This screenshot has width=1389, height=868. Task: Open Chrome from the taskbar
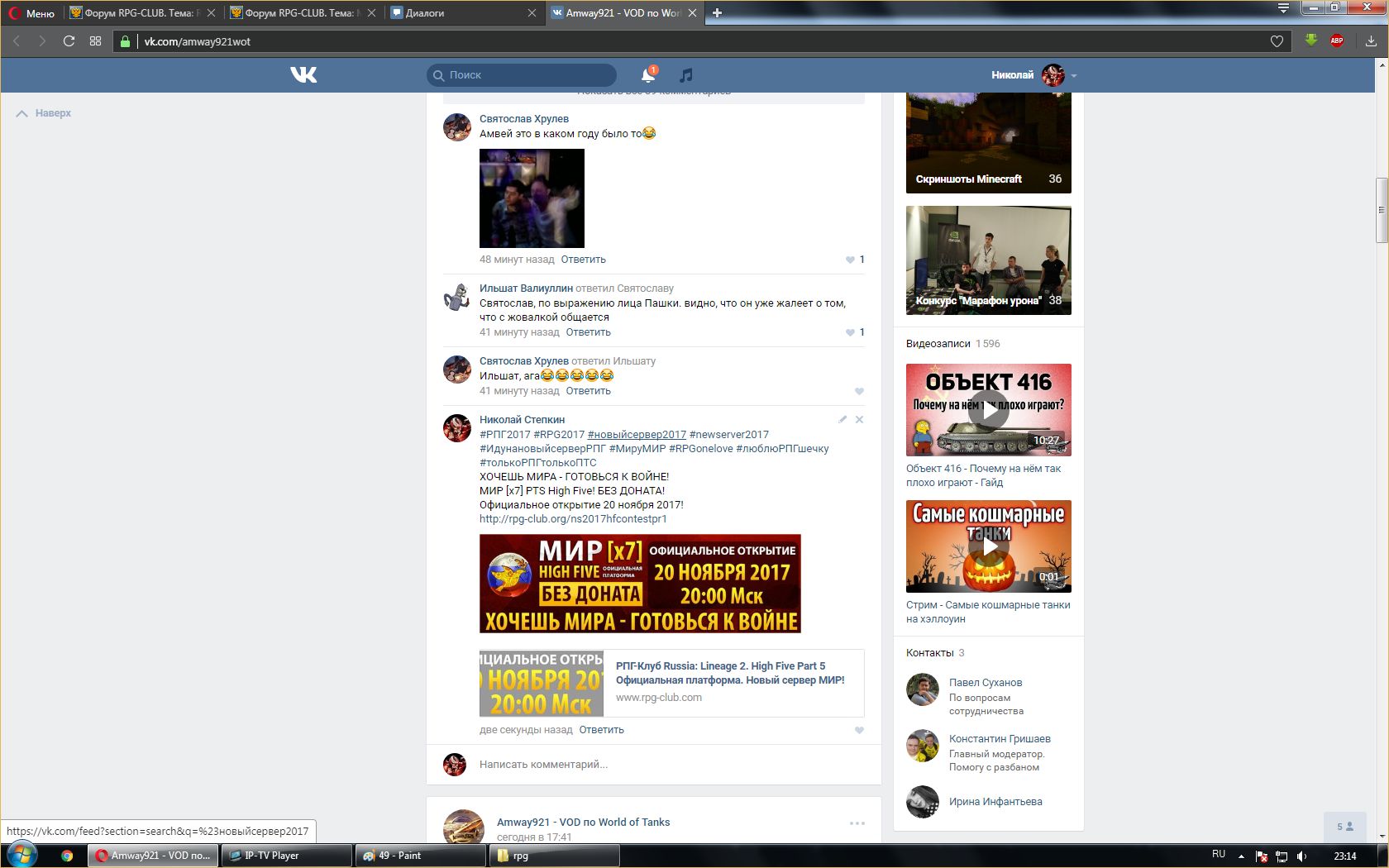click(x=67, y=856)
